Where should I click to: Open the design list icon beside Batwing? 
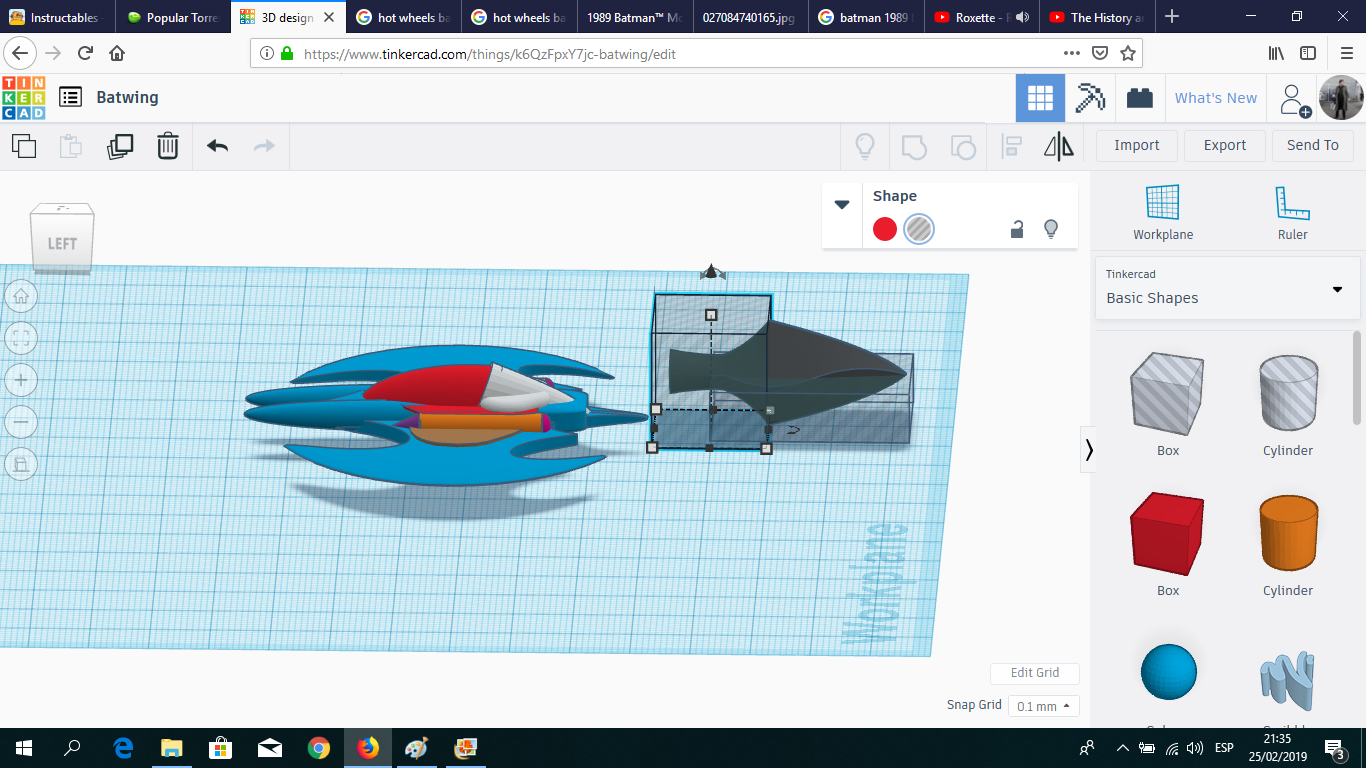[x=70, y=97]
